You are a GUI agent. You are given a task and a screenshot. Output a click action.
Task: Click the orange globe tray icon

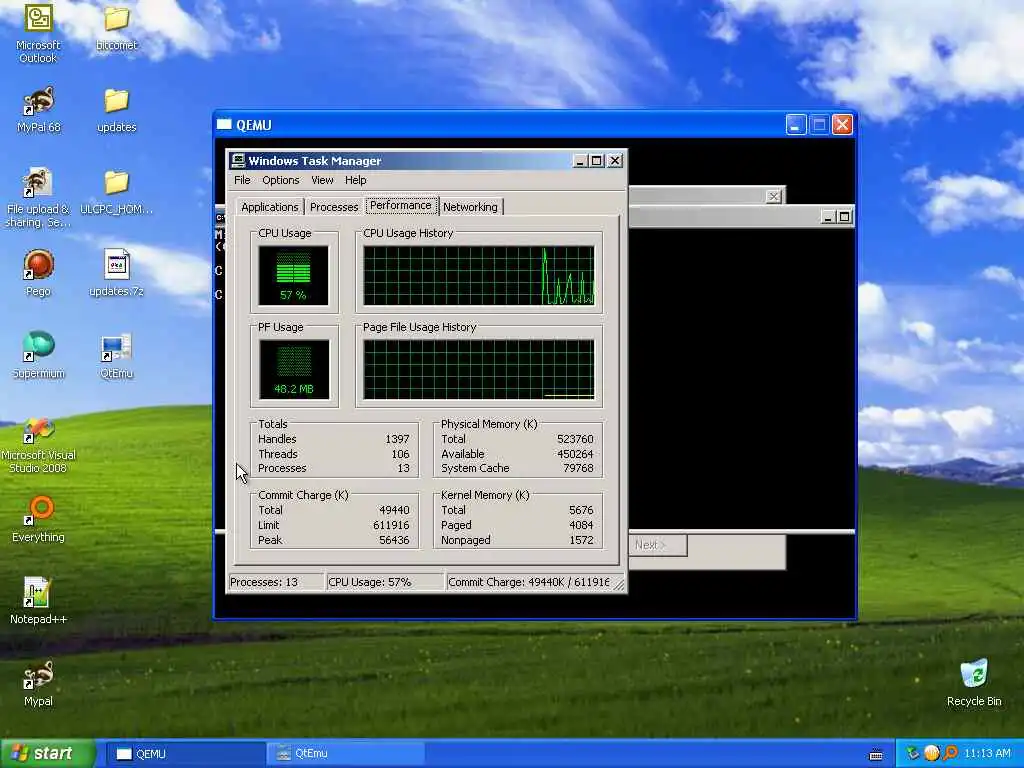pos(931,753)
